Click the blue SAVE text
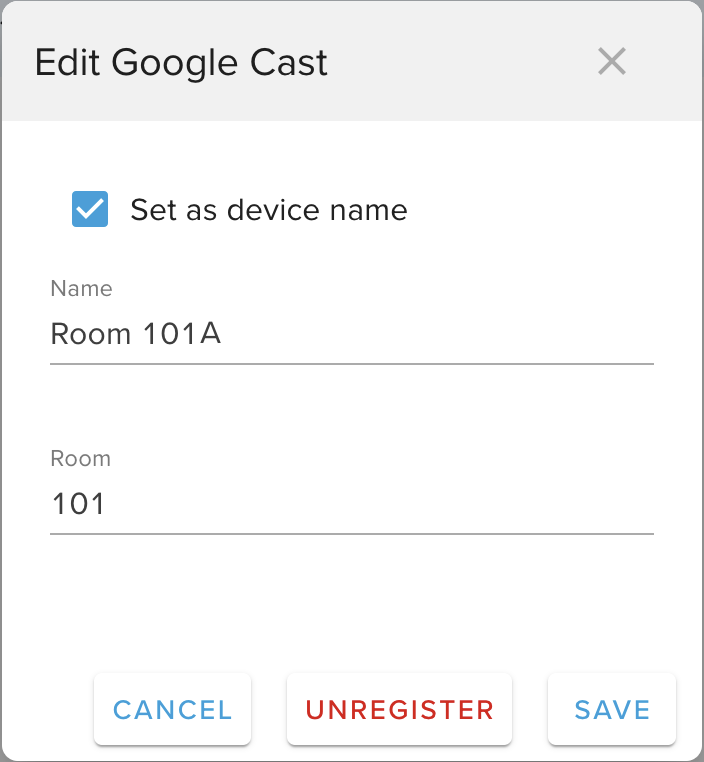704x762 pixels. click(612, 710)
